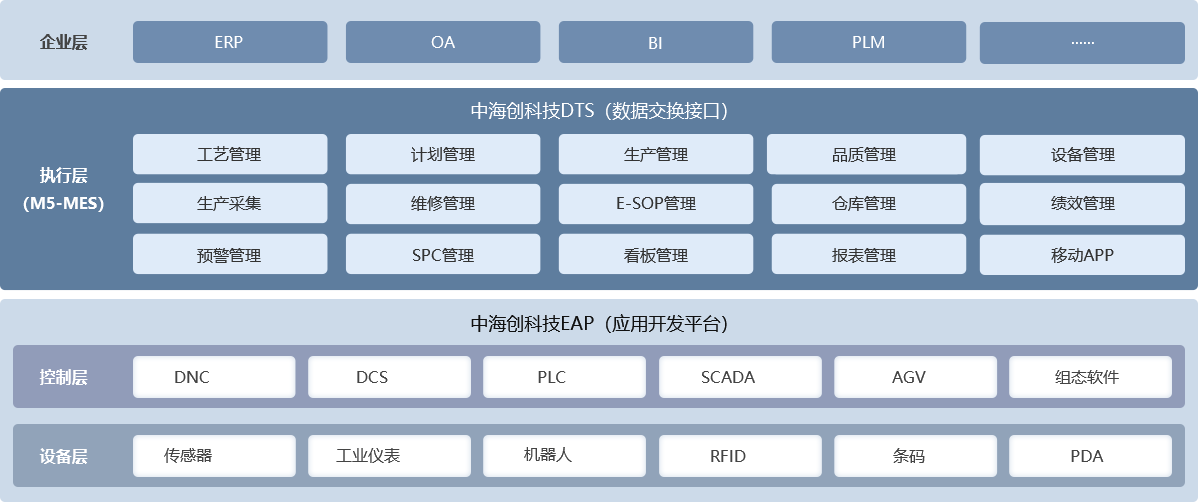This screenshot has height=502, width=1198.
Task: Open 看板管理 module
Action: pos(656,254)
